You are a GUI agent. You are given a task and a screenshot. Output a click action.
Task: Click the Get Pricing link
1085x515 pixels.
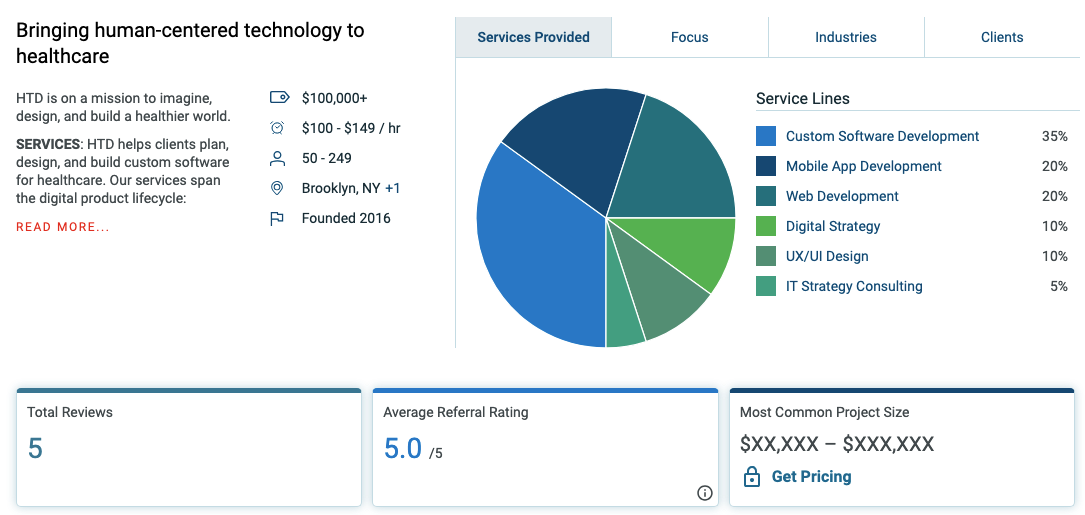pyautogui.click(x=812, y=476)
